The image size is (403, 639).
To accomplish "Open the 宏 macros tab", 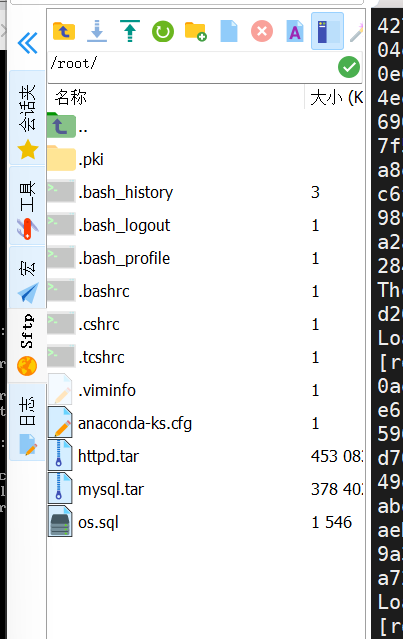I will coord(27,277).
